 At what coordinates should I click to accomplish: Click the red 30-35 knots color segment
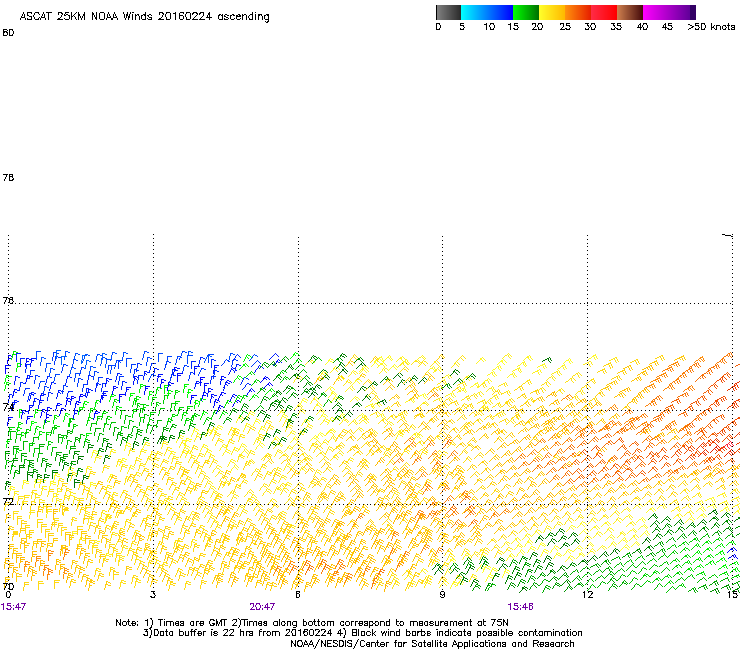click(x=604, y=12)
